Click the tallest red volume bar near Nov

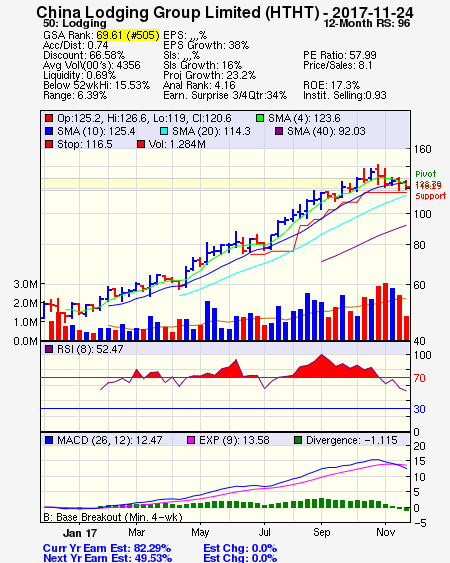pos(385,312)
